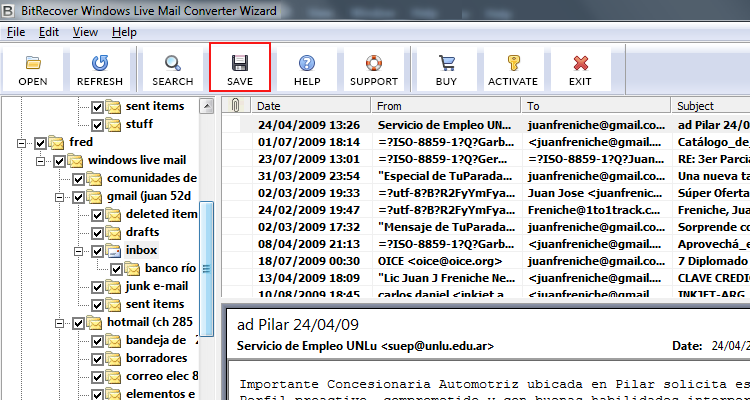750x400 pixels.
Task: Click the fred folder icon
Action: tap(56, 142)
